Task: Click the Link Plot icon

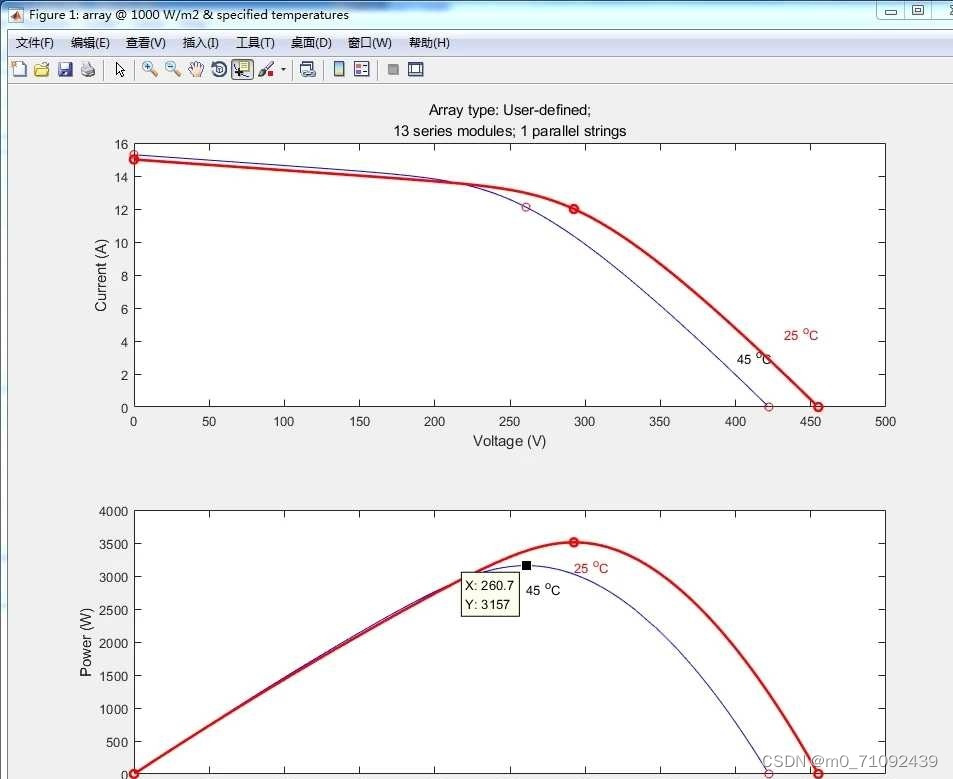Action: click(308, 69)
